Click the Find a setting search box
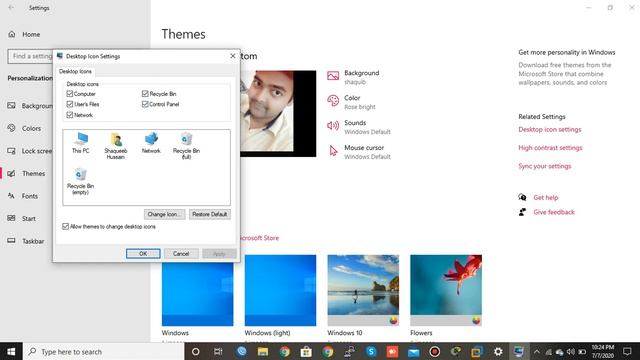Screen dimensions: 640x360 (30, 56)
